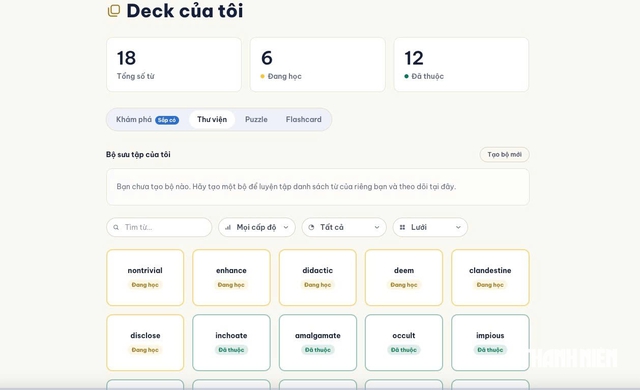Open the Flashcard tab
640x390 pixels.
pos(304,120)
